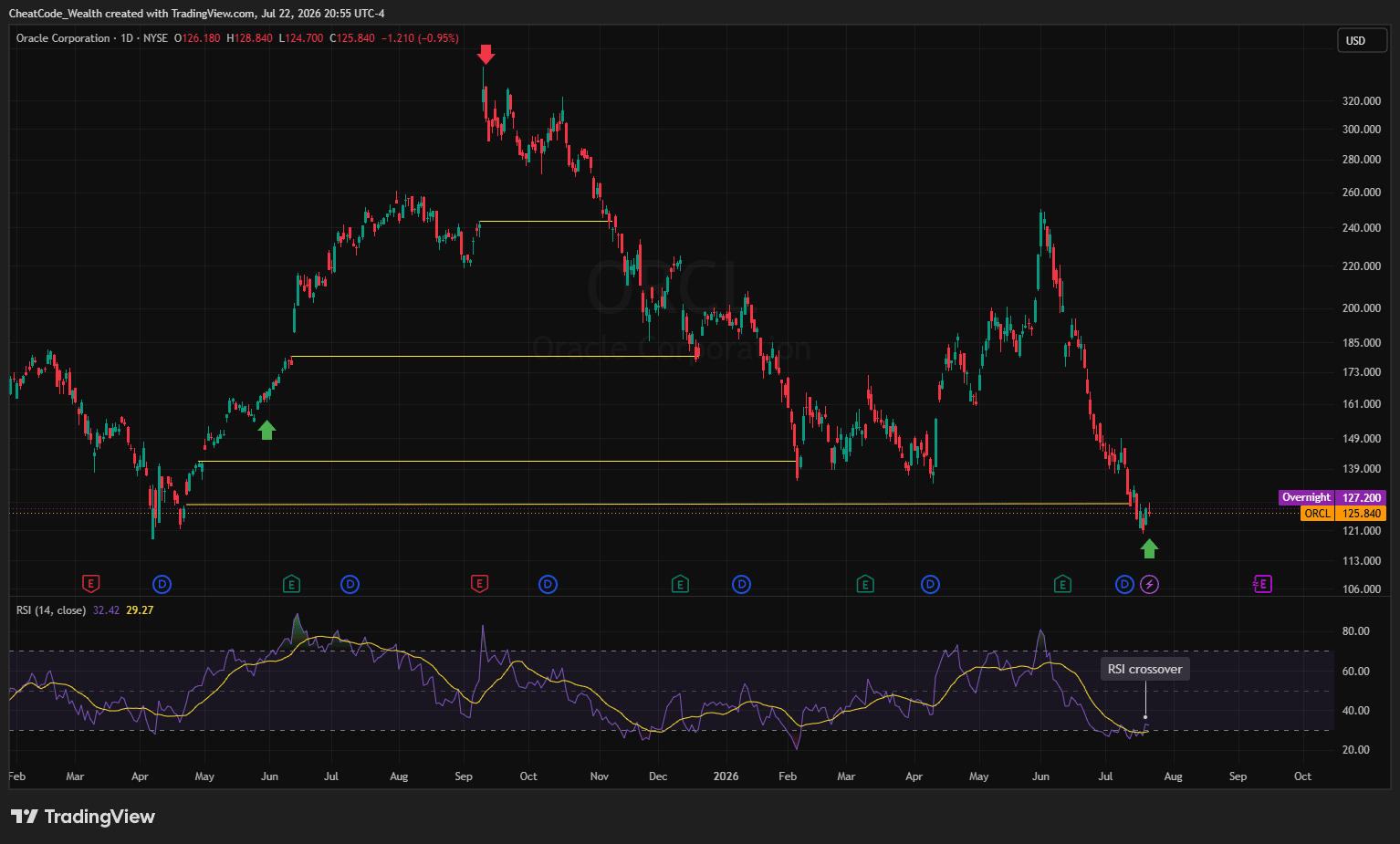Click the Oracle Corporation symbol title
This screenshot has height=844, width=1400.
[x=63, y=38]
